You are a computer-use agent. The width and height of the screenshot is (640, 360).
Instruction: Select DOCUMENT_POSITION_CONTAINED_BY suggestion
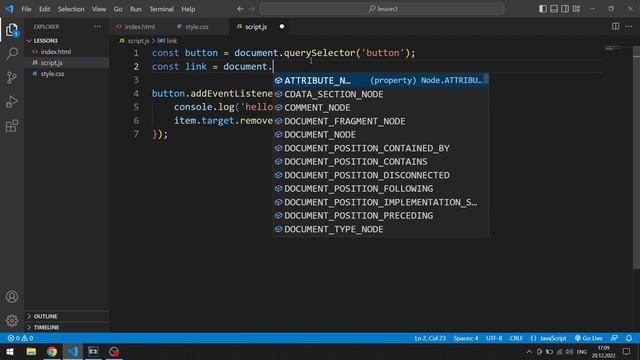pyautogui.click(x=380, y=148)
